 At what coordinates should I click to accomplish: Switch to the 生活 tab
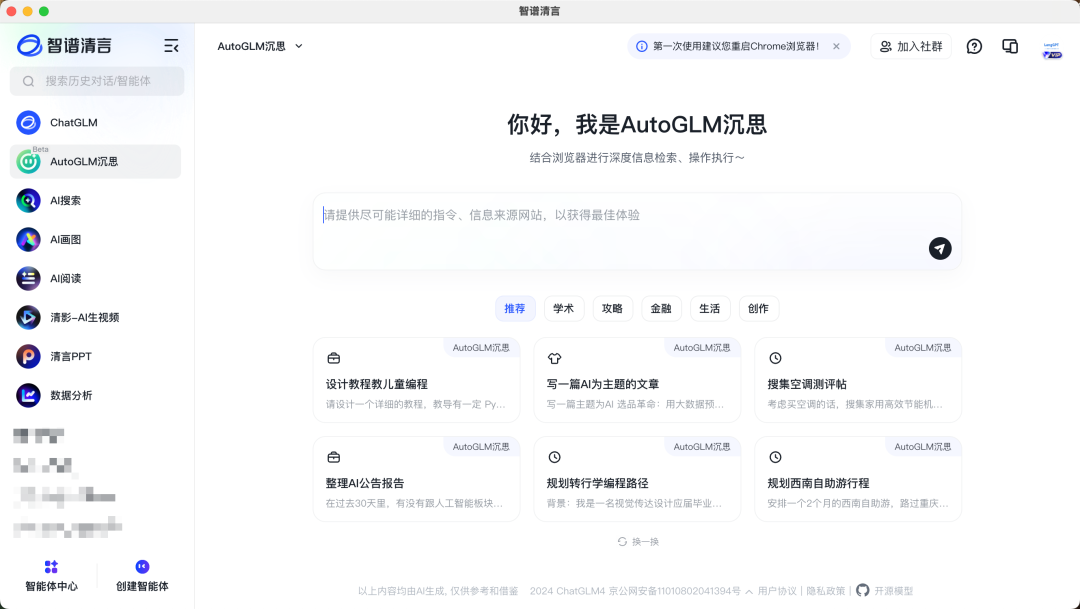pos(709,309)
